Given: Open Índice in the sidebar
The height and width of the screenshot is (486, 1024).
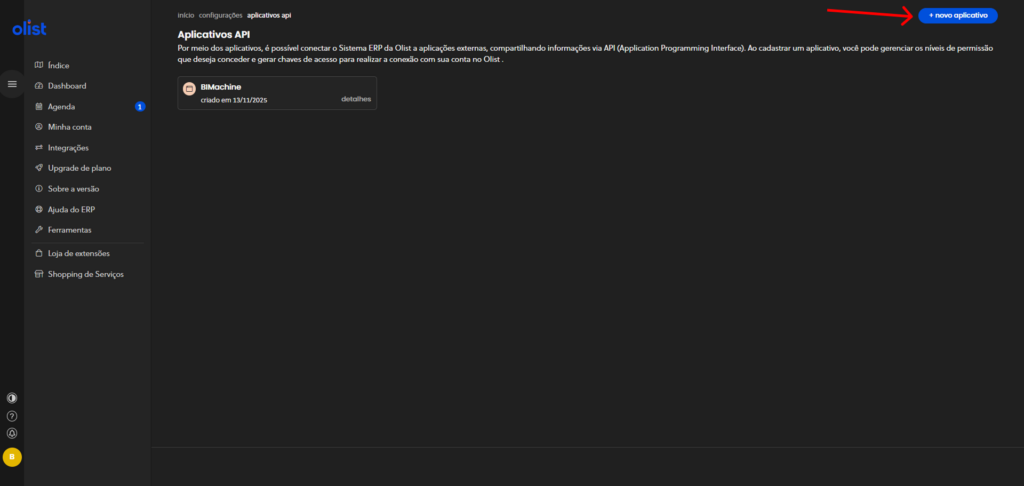Looking at the screenshot, I should coord(58,66).
